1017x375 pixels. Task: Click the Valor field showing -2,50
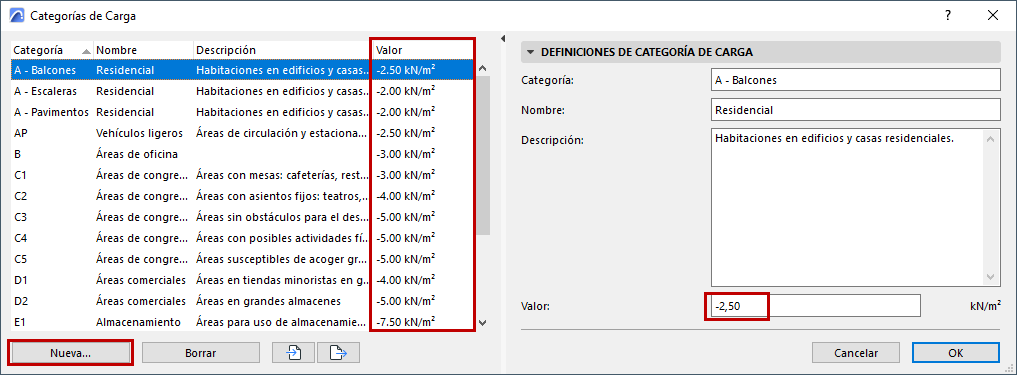point(816,306)
